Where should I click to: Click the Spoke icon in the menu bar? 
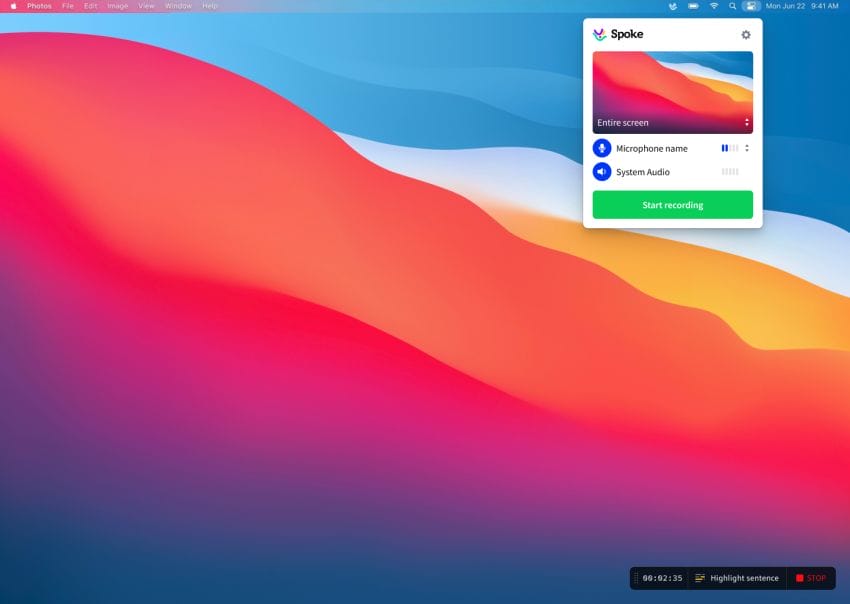[673, 5]
